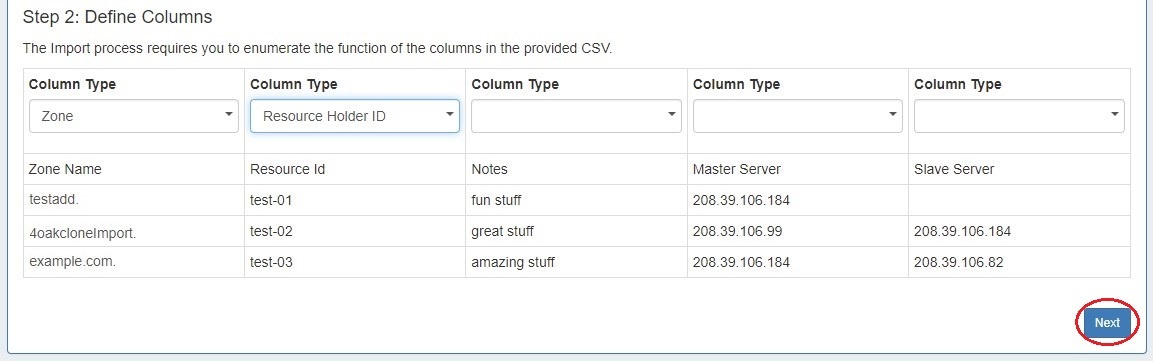Screen dimensions: 1153x361
Task: Click the Zone Name header cell
Action: pos(134,169)
